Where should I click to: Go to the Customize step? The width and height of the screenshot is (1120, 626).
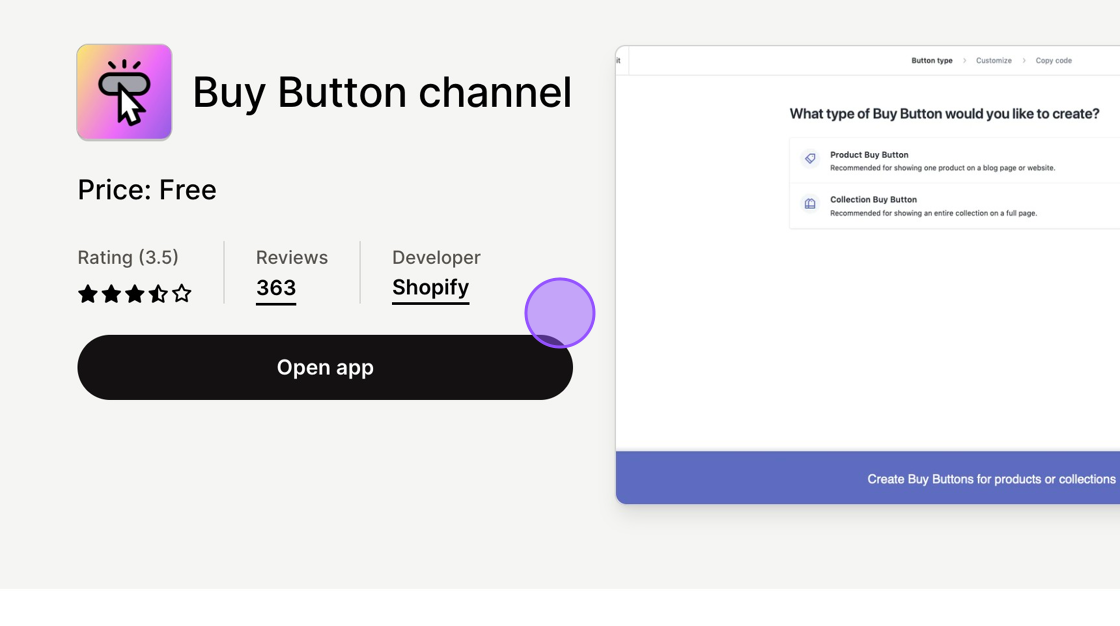click(994, 61)
